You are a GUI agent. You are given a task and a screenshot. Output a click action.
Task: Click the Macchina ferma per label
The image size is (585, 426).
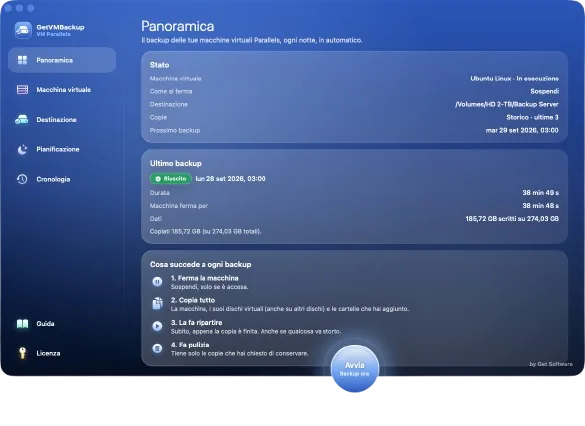coord(178,206)
